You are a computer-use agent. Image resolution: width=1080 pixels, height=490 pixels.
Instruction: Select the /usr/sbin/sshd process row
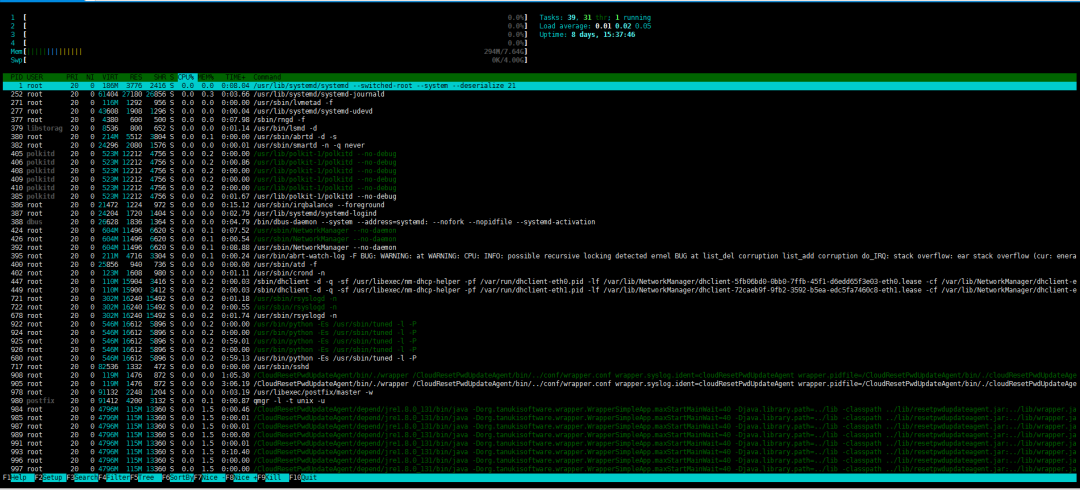280,366
